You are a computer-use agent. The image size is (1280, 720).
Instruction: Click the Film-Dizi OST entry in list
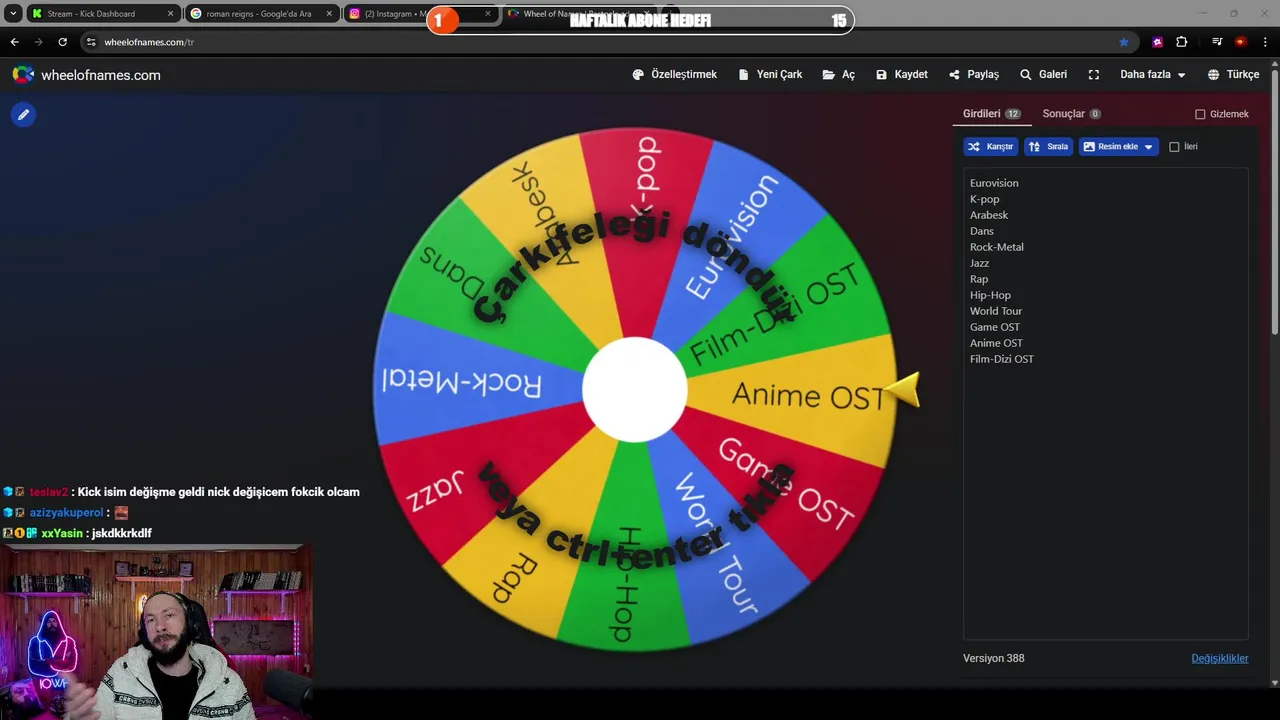[1002, 359]
